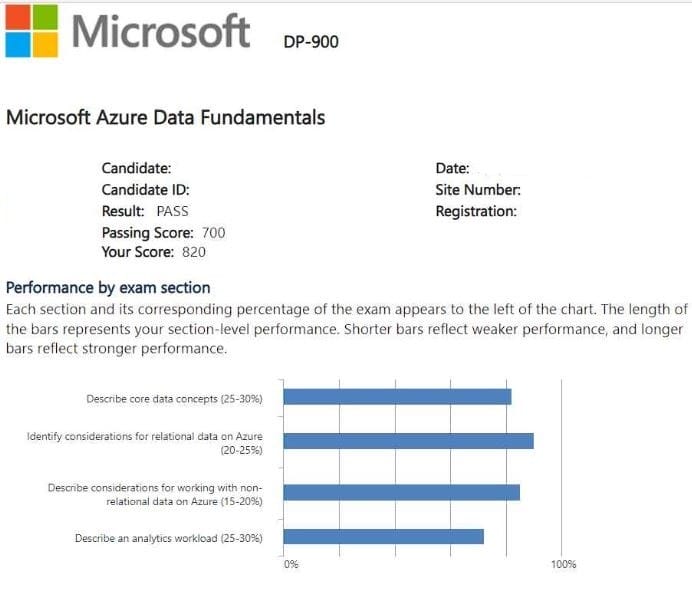Click the Site Number label

coord(477,190)
